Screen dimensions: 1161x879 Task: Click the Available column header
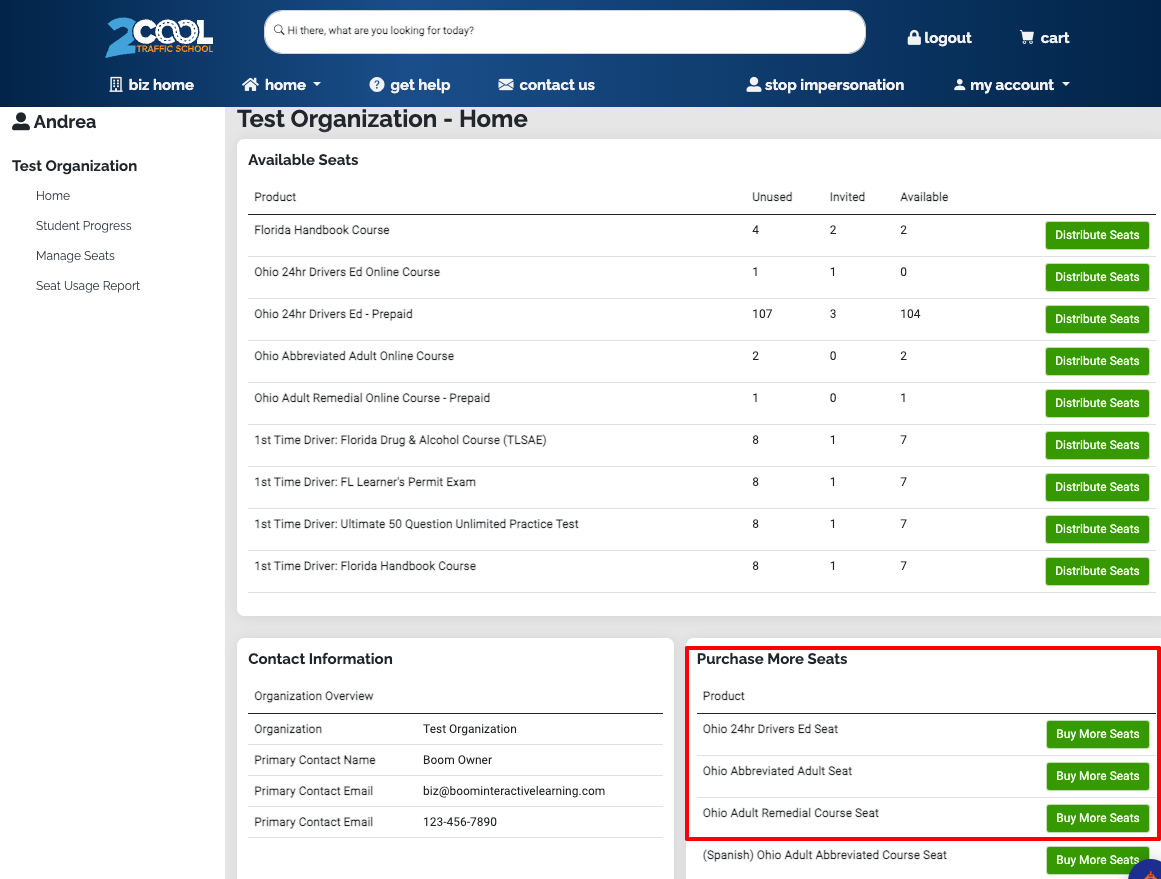click(x=924, y=197)
